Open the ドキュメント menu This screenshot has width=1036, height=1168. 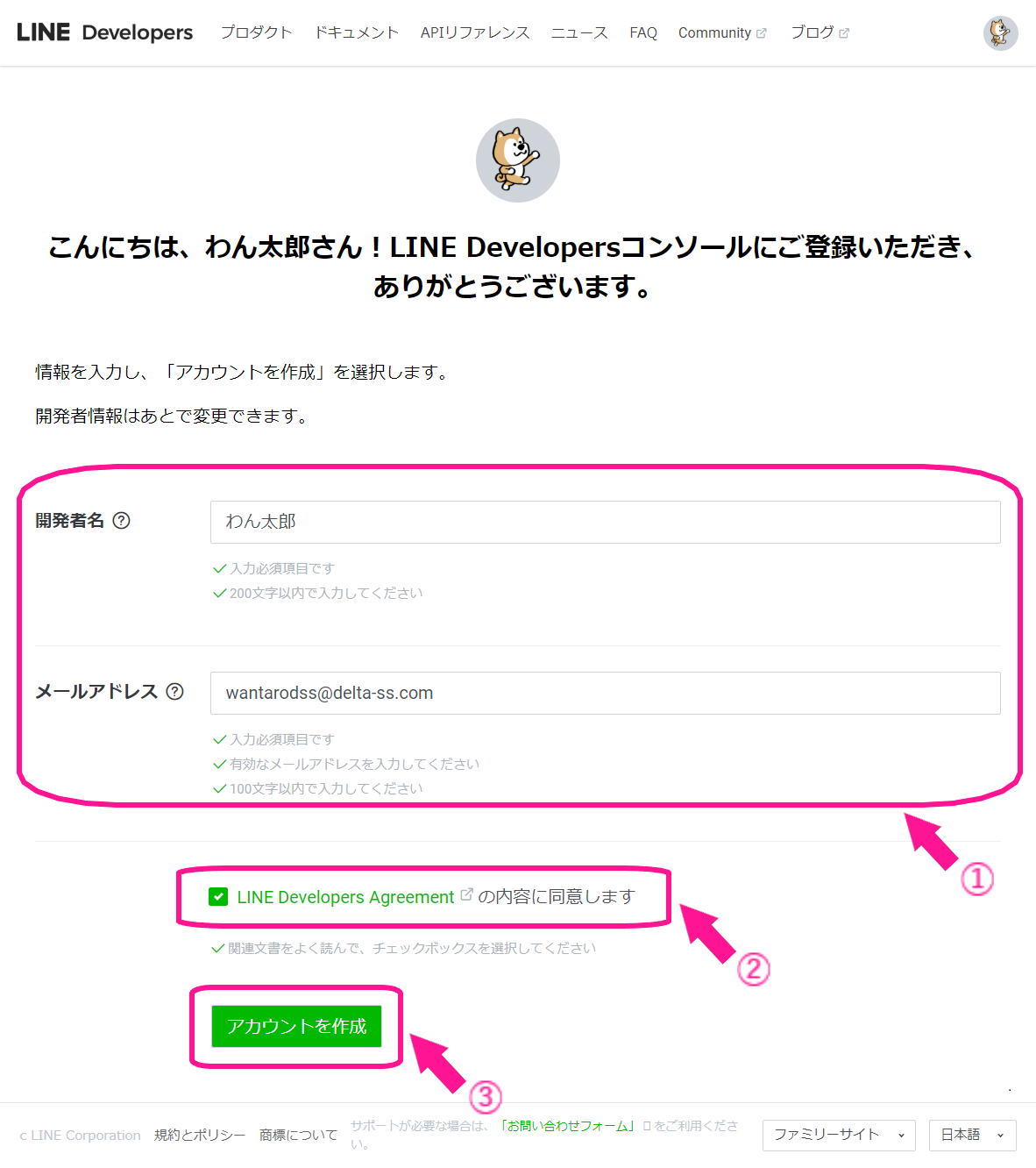click(357, 32)
